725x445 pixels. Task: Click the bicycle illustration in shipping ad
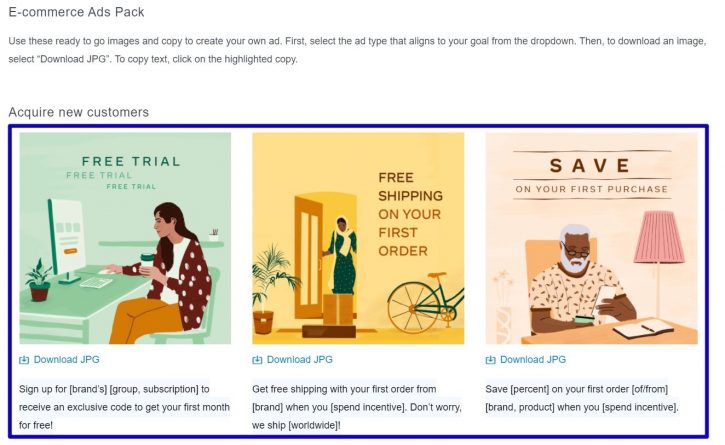(x=425, y=303)
